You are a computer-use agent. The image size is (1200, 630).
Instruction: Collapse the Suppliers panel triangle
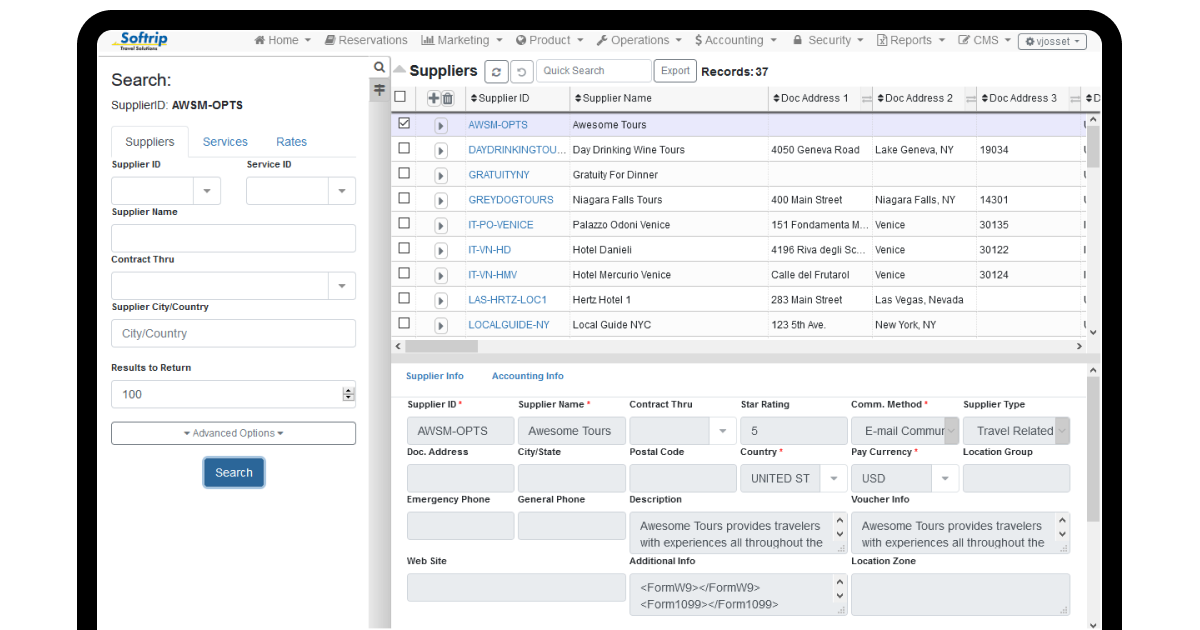[x=400, y=70]
